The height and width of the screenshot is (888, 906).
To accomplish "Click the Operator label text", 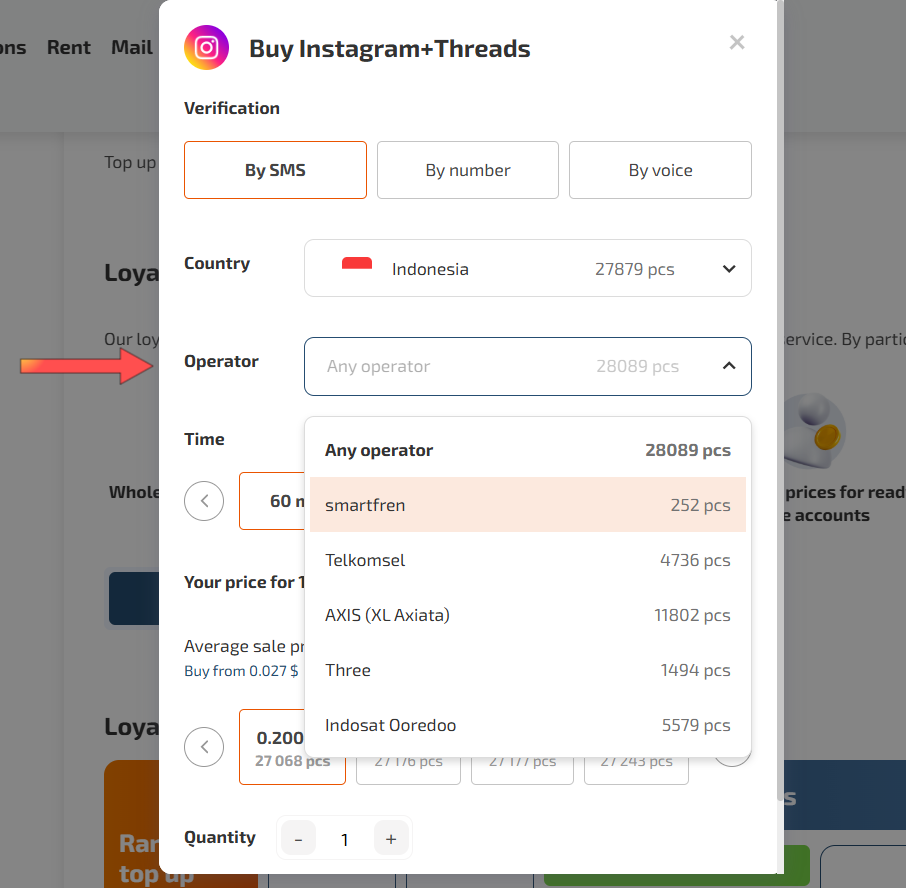I will (x=221, y=362).
